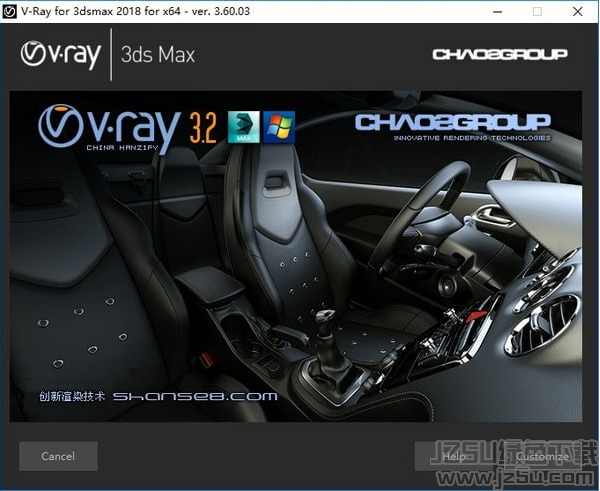The width and height of the screenshot is (600, 491).
Task: Click the V-Ray icon in title bar
Action: click(x=12, y=12)
